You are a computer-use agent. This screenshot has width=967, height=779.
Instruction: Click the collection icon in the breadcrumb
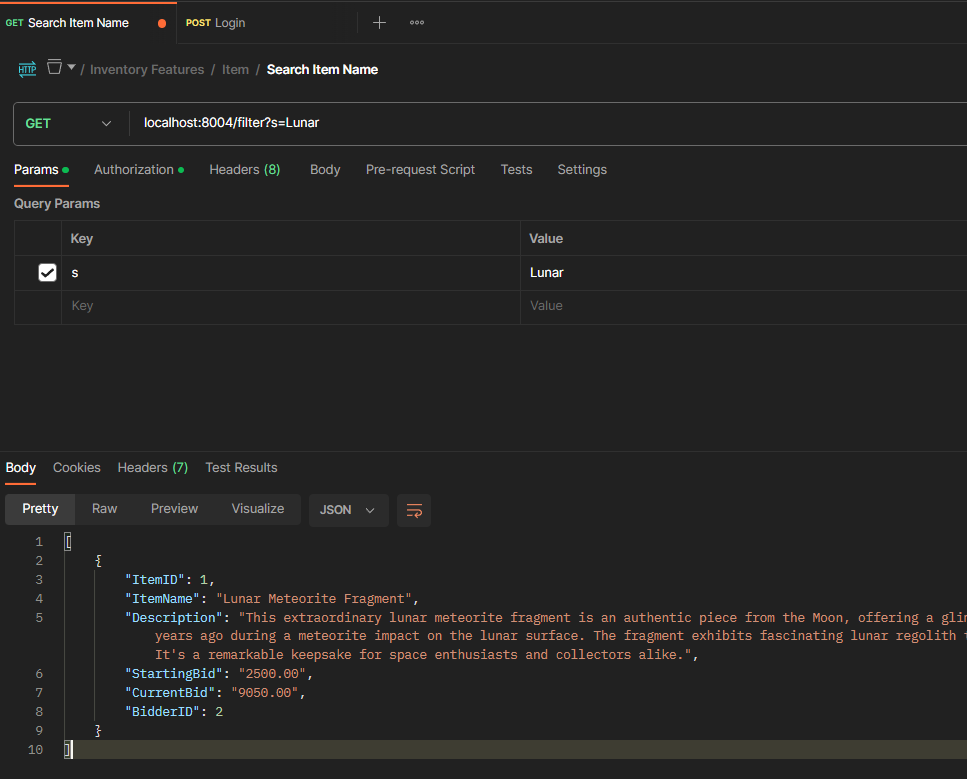[55, 67]
